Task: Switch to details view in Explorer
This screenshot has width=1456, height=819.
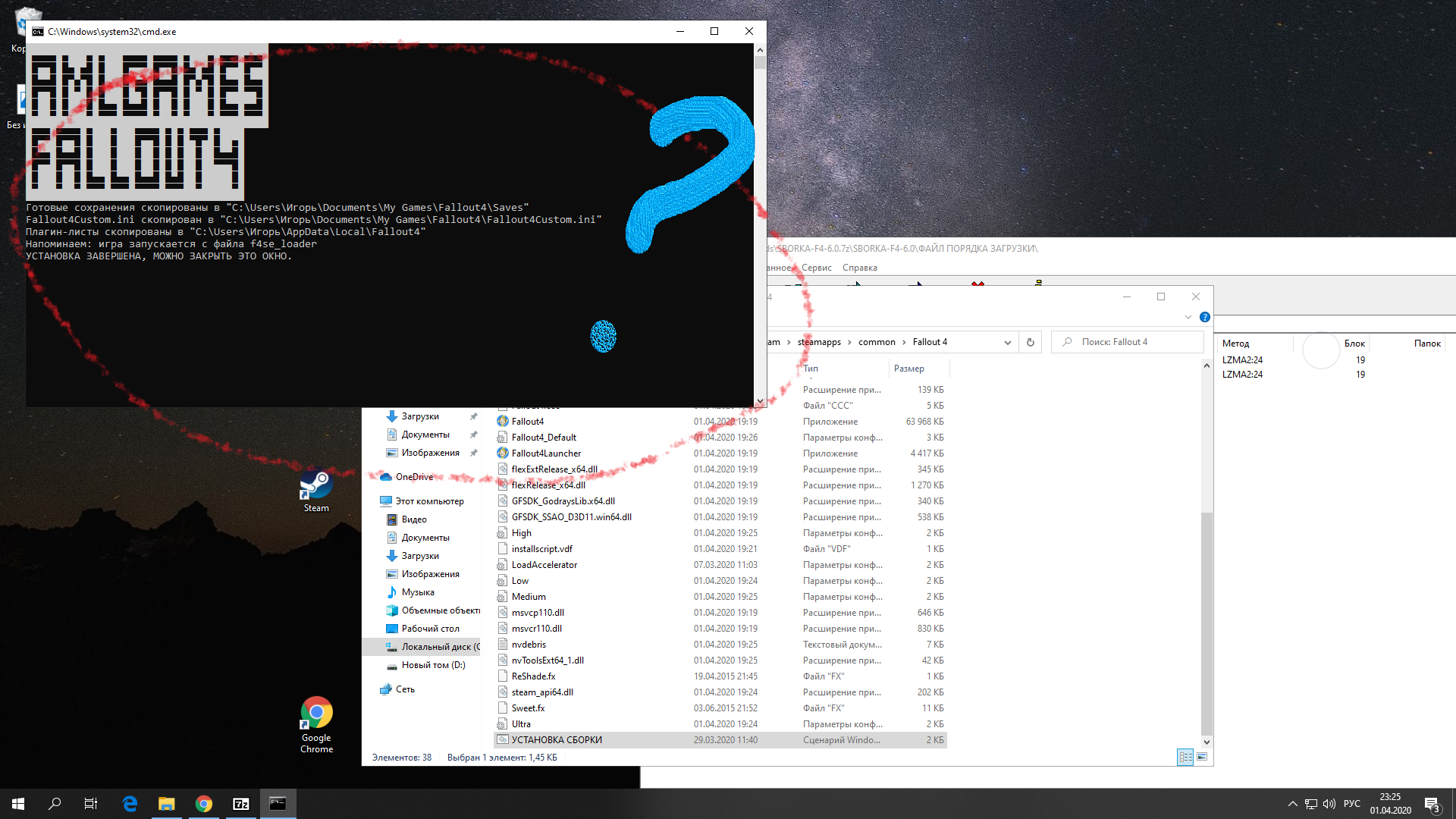Action: pos(1185,757)
